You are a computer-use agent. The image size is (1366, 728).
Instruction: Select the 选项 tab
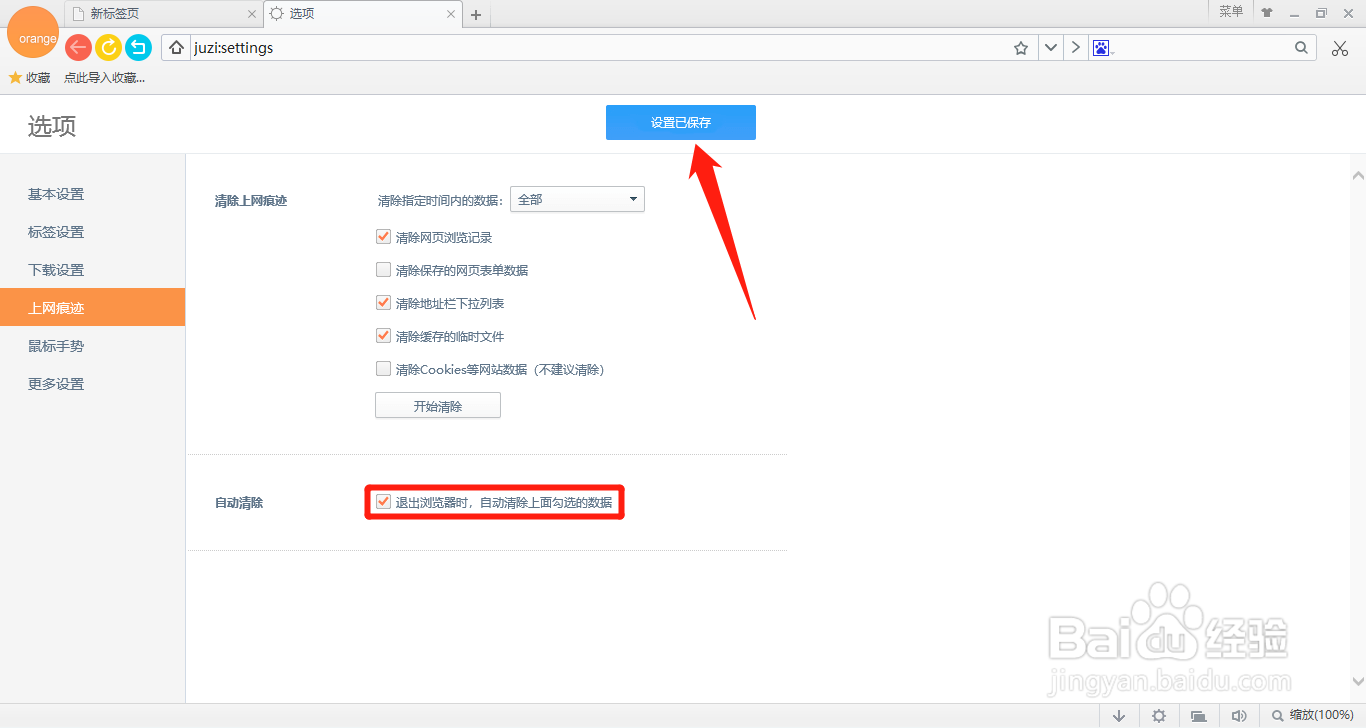click(363, 14)
